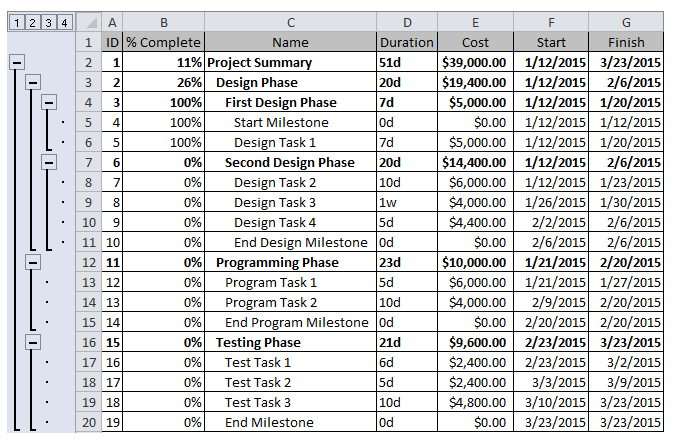674x444 pixels.
Task: Collapse the First Design Phase group
Action: [x=49, y=103]
